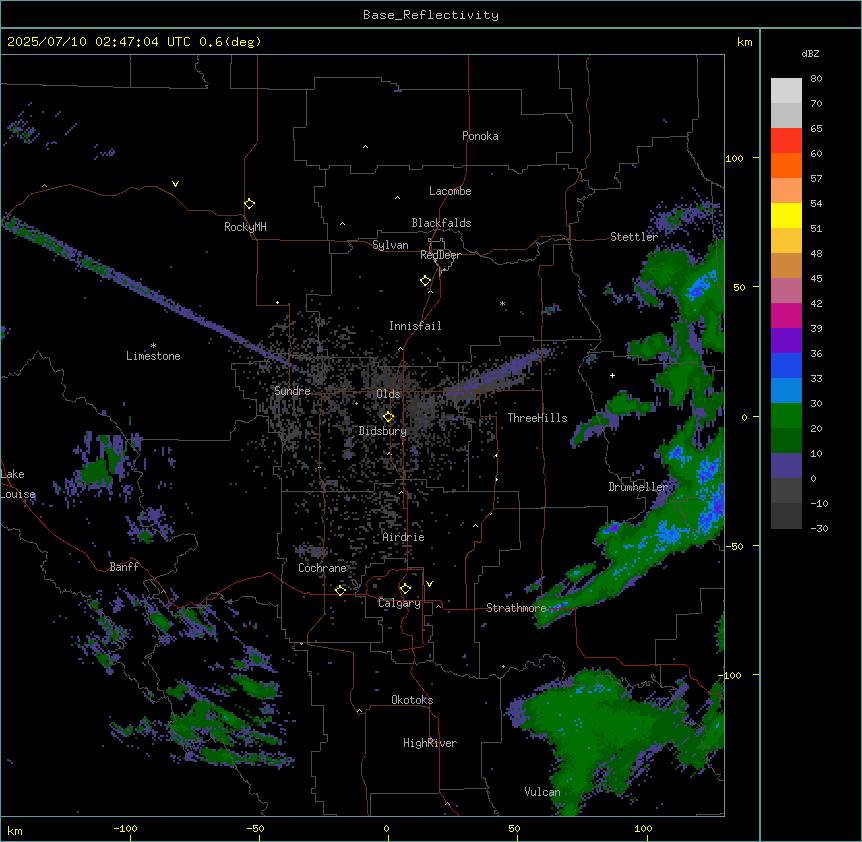Viewport: 862px width, 842px height.
Task: Click the yellow diamond marker inside Calgary
Action: coord(405,589)
